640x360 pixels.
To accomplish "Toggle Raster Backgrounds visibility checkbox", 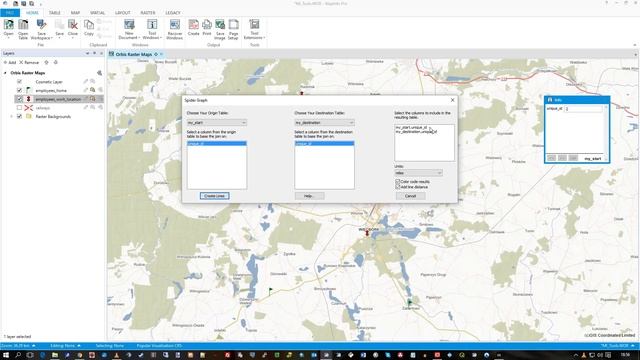I will point(19,116).
